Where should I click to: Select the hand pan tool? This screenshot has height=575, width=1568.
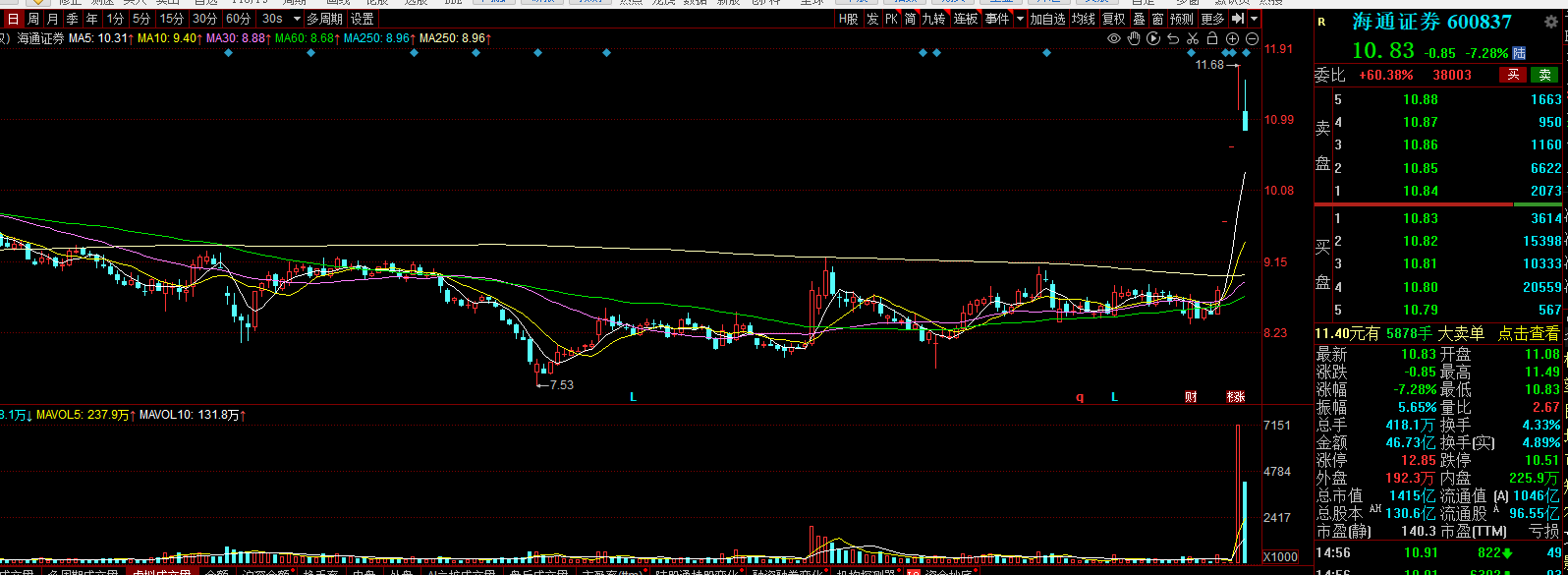[1134, 38]
